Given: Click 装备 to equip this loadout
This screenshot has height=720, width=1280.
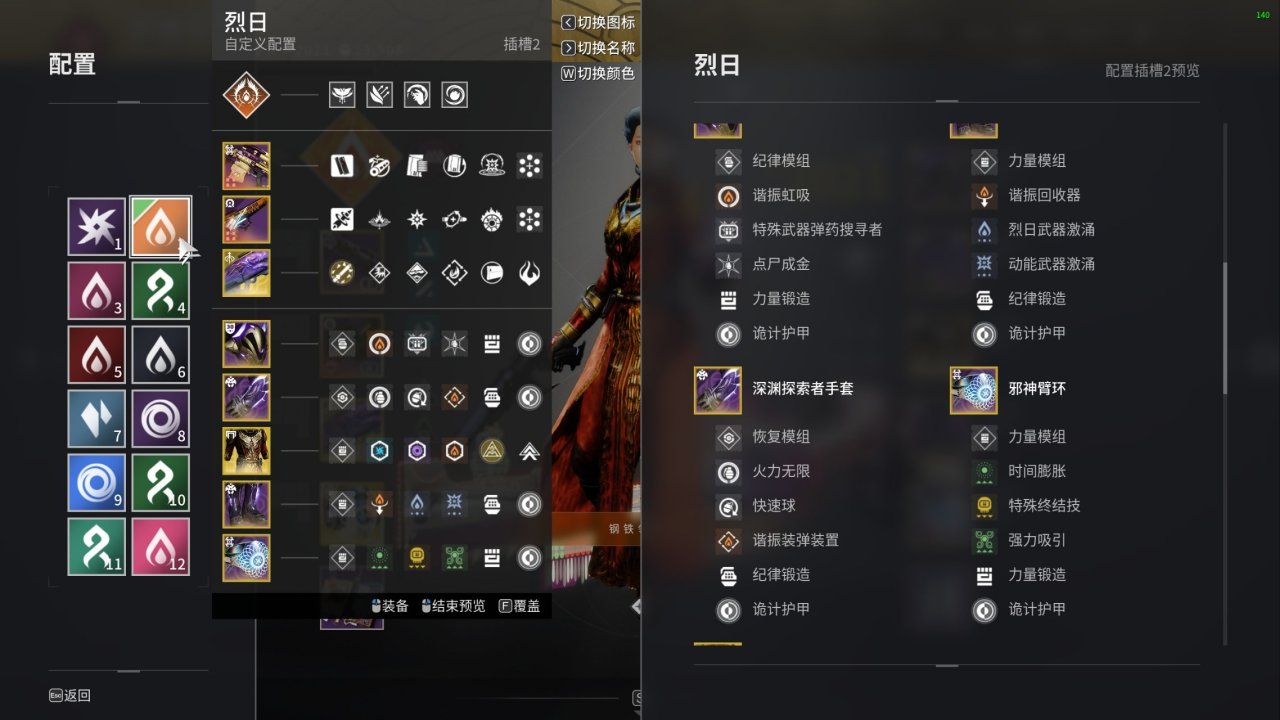Looking at the screenshot, I should point(389,606).
